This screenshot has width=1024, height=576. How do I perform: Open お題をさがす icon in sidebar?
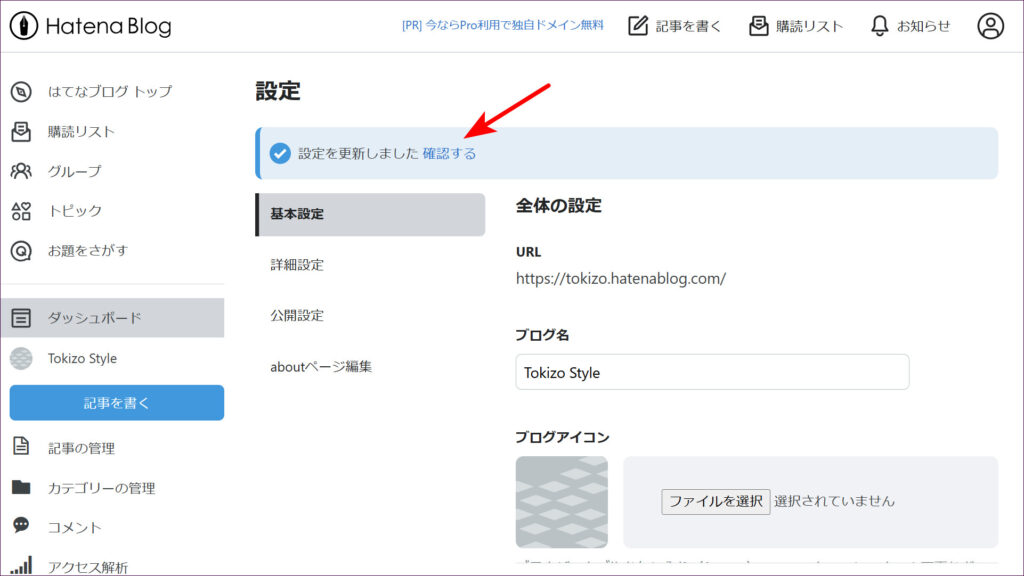click(21, 251)
